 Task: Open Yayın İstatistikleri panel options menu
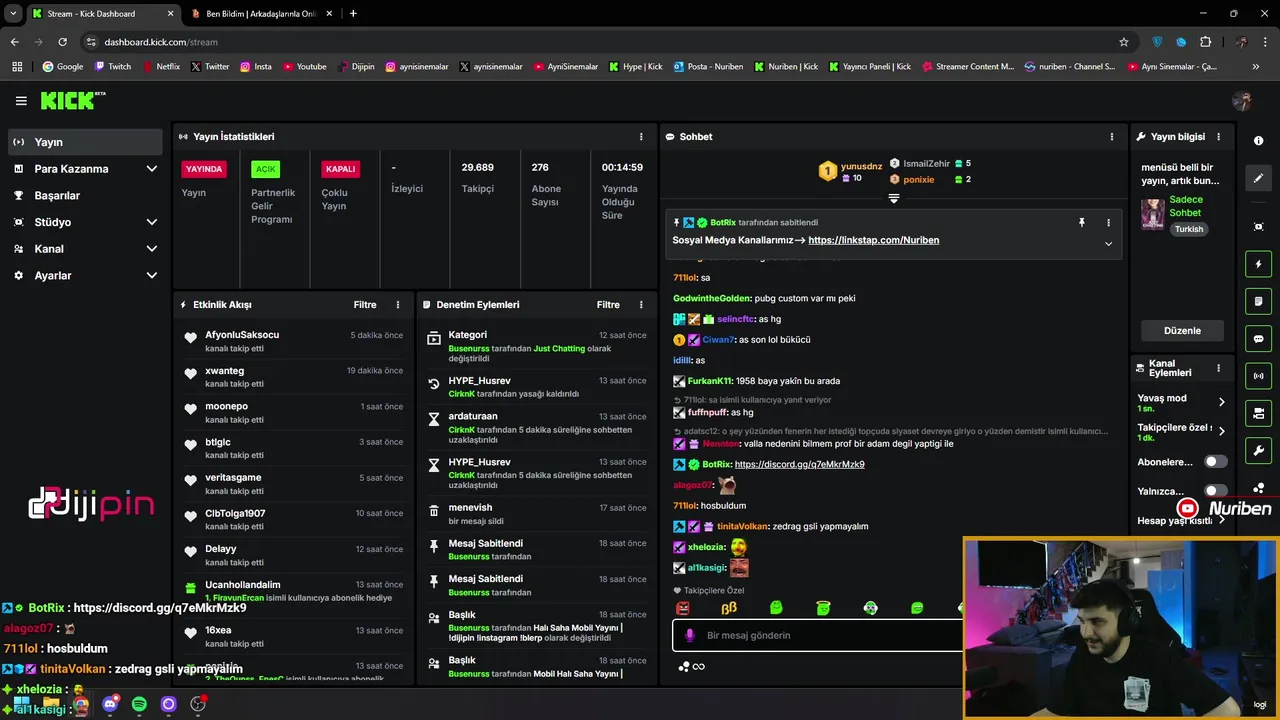(x=641, y=137)
